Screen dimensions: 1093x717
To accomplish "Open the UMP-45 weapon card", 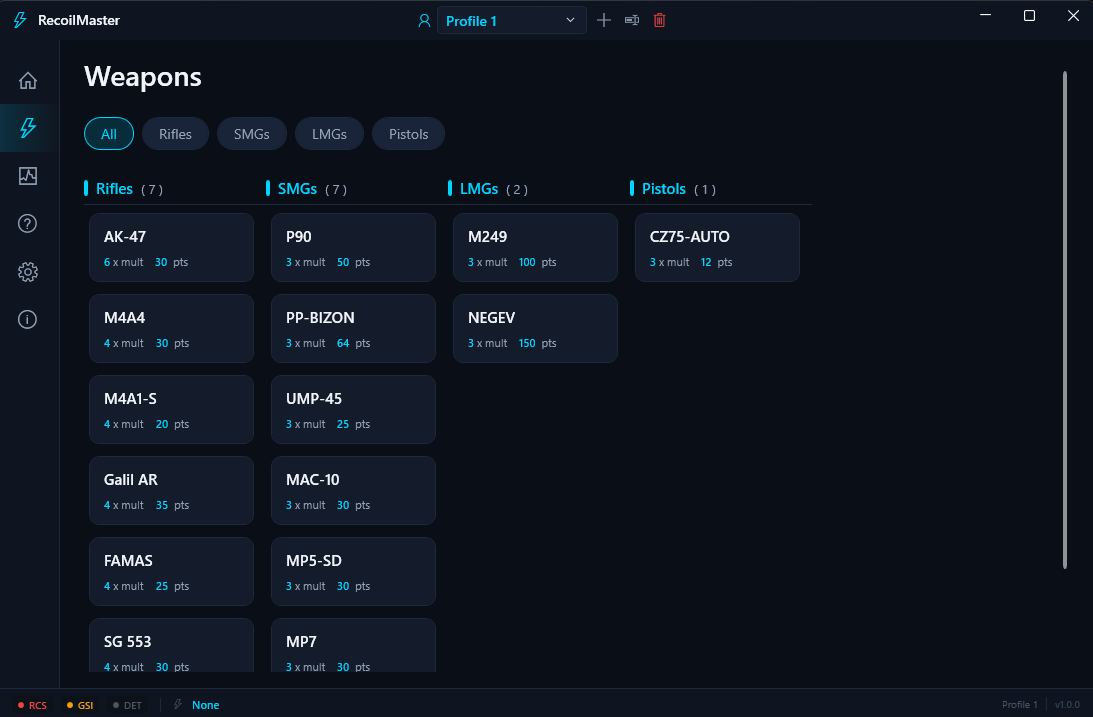I will tap(353, 409).
